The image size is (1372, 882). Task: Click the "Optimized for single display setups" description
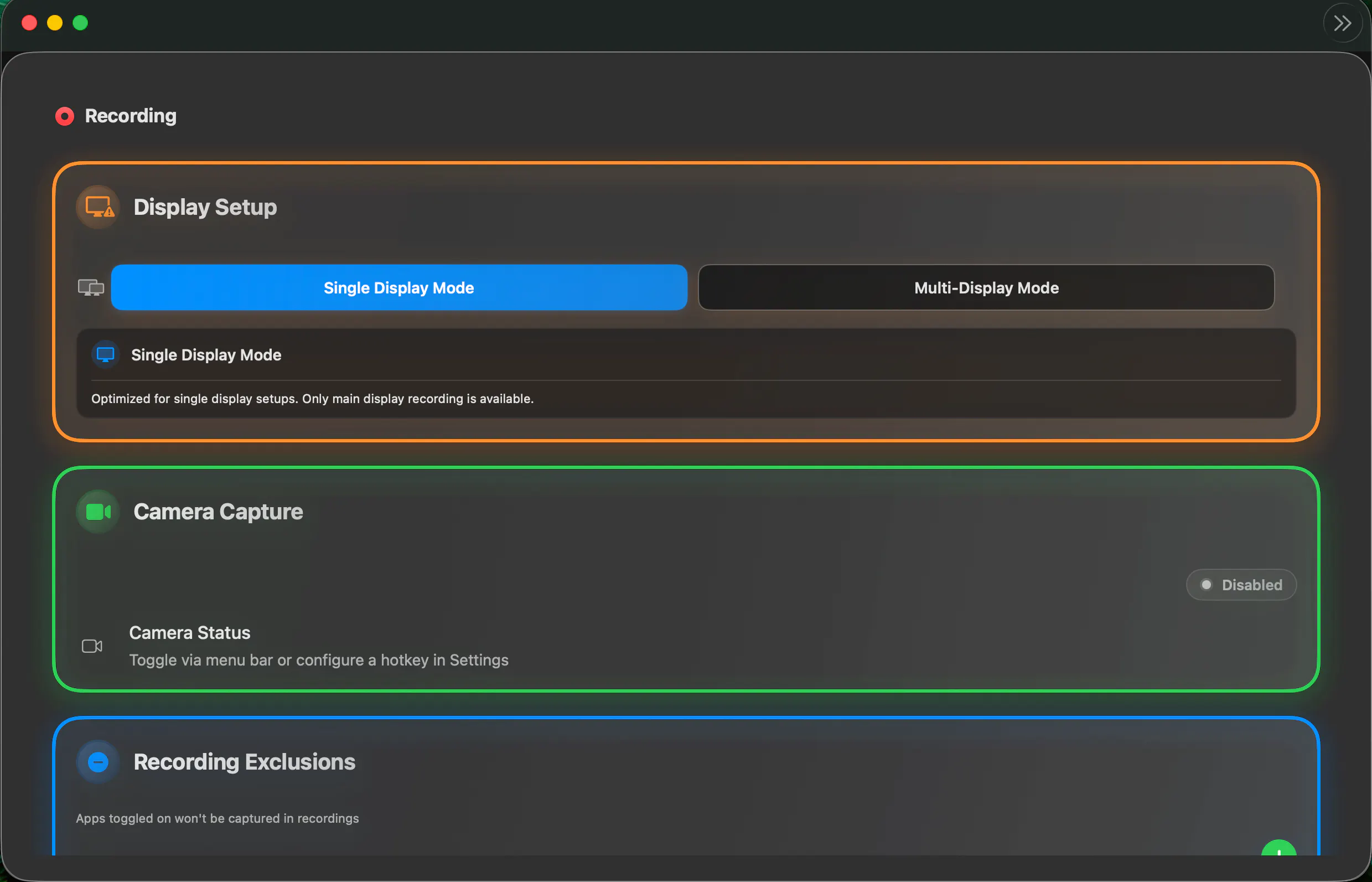click(313, 399)
